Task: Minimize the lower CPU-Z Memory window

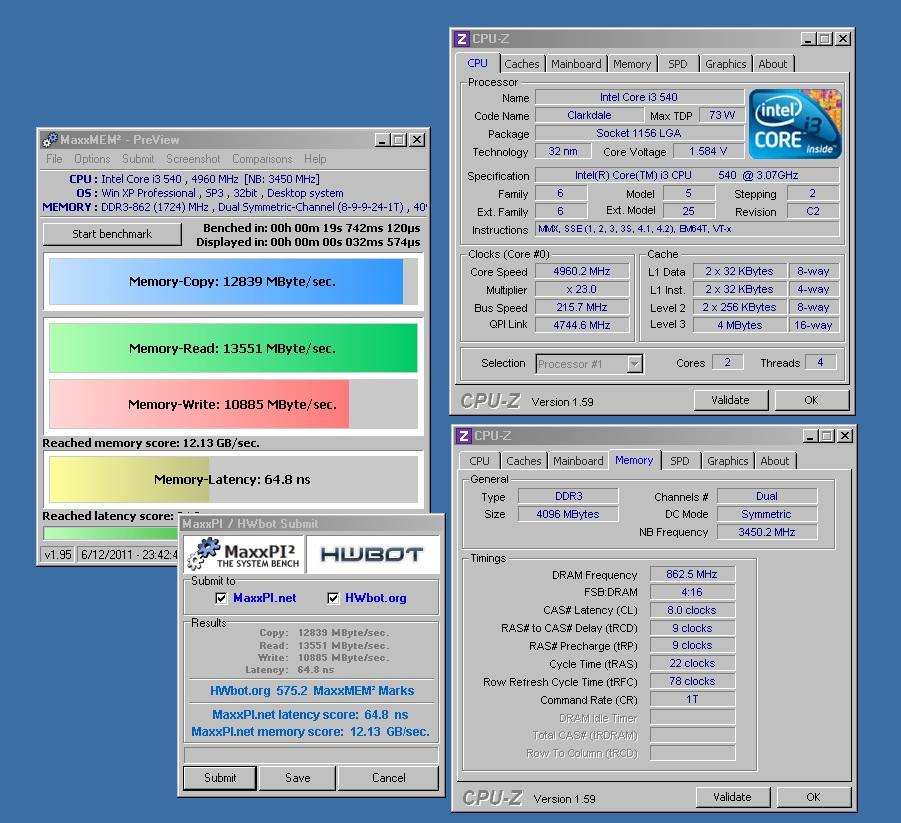Action: tap(810, 436)
